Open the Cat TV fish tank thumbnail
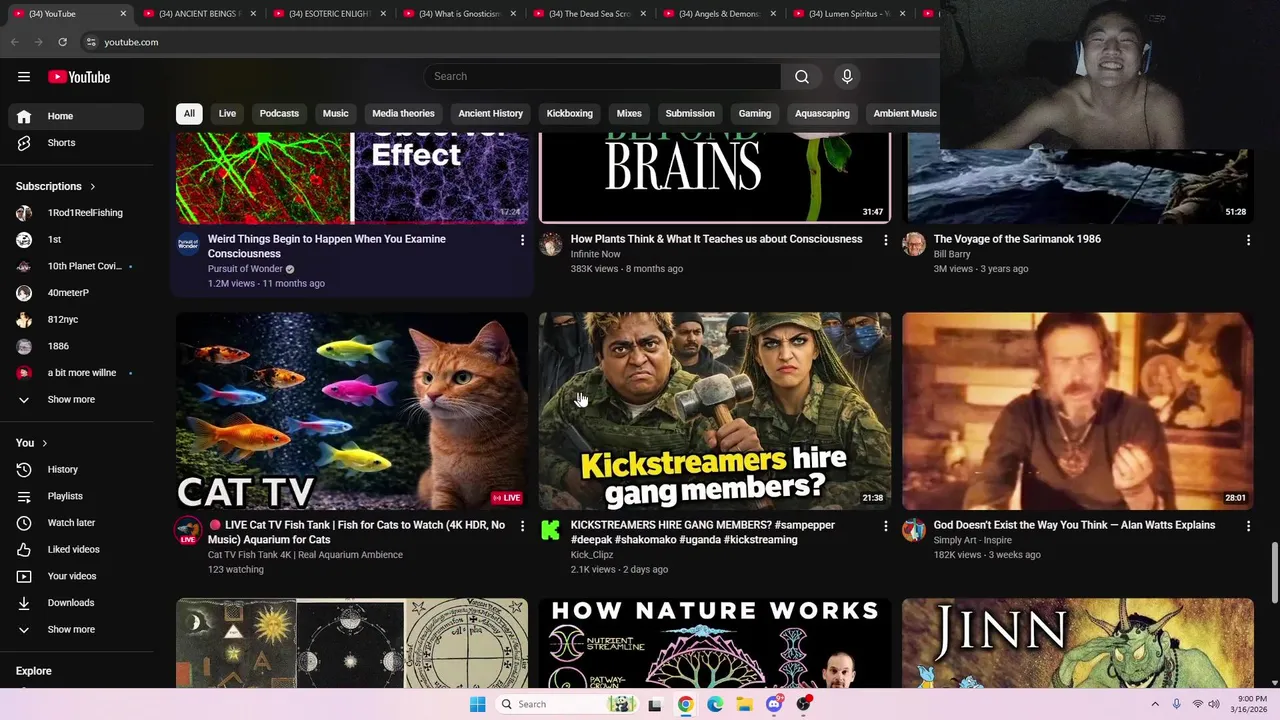The width and height of the screenshot is (1280, 720). point(352,411)
